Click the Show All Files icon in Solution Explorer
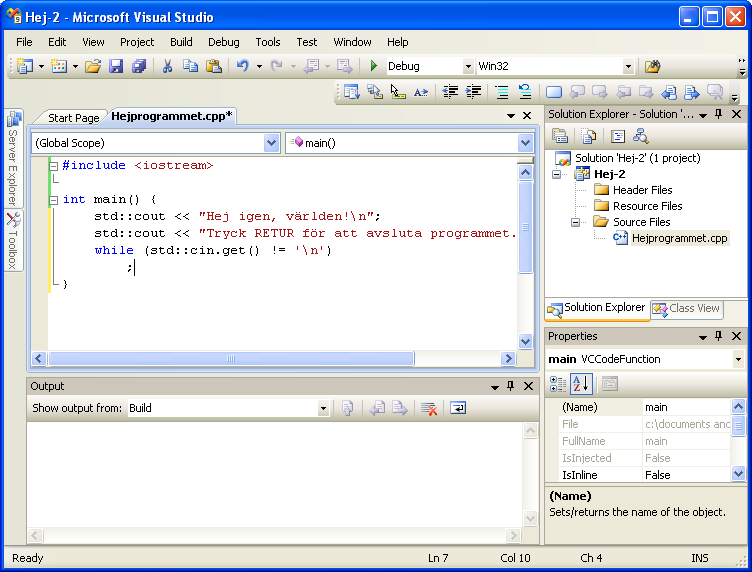The height and width of the screenshot is (572, 752). [x=589, y=136]
